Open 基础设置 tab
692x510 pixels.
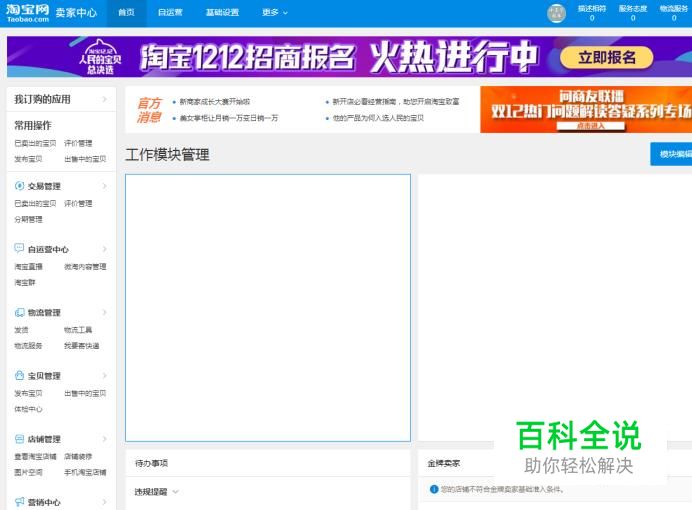point(222,12)
